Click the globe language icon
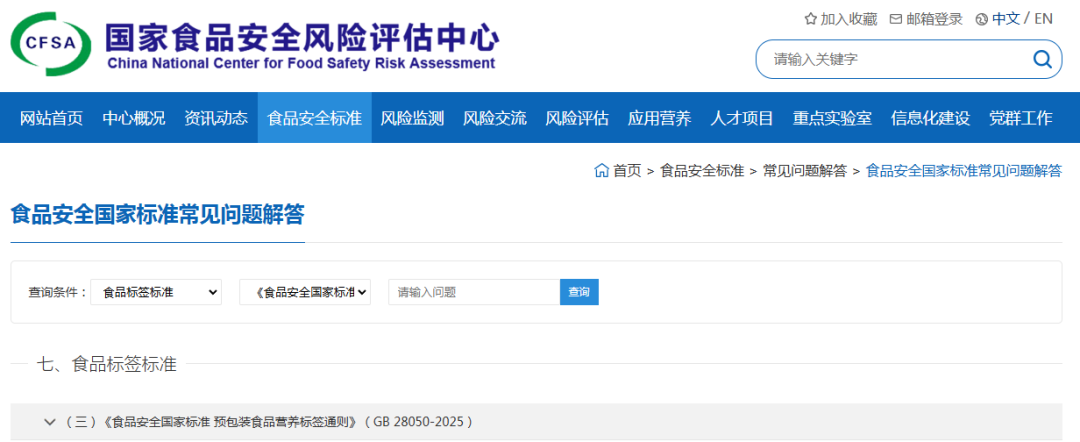1080x442 pixels. 982,19
